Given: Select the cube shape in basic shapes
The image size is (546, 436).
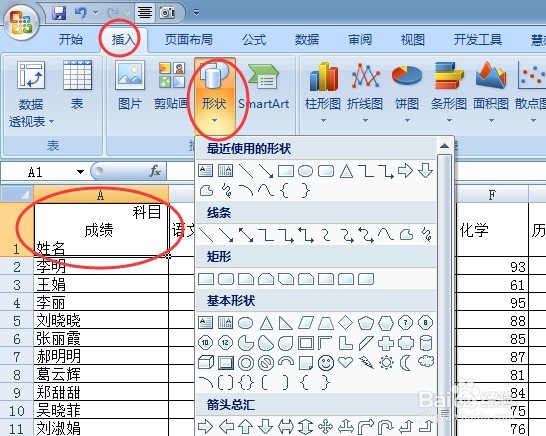Looking at the screenshot, I should click(206, 362).
